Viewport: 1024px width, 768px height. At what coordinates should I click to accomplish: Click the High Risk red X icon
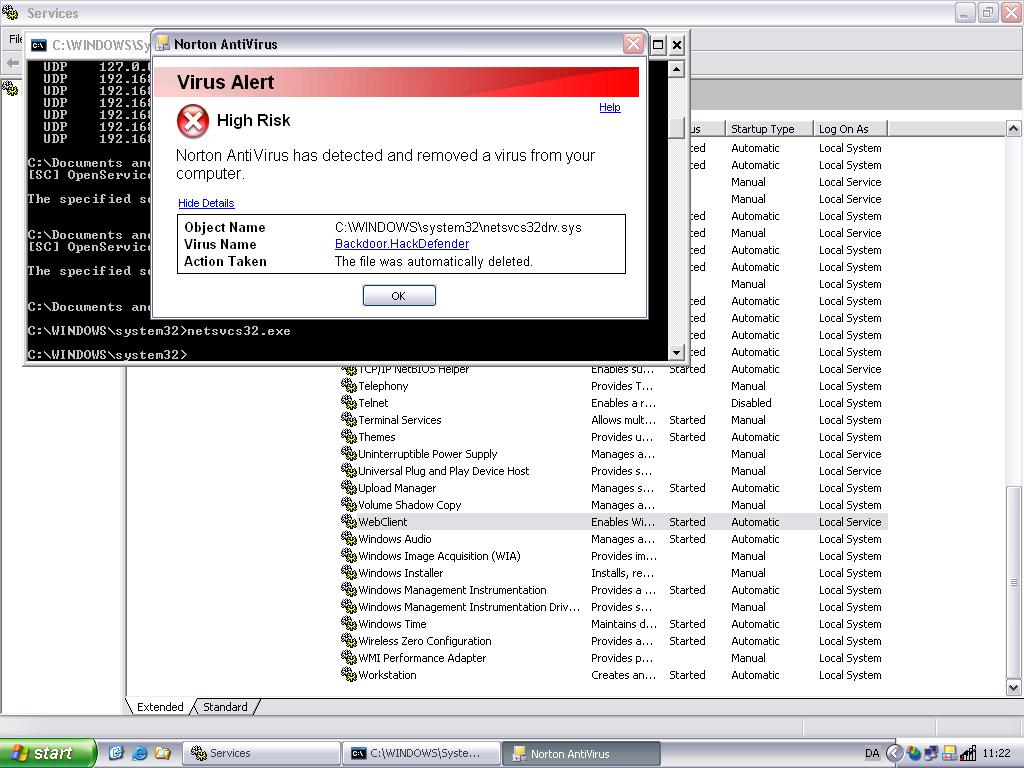(193, 121)
